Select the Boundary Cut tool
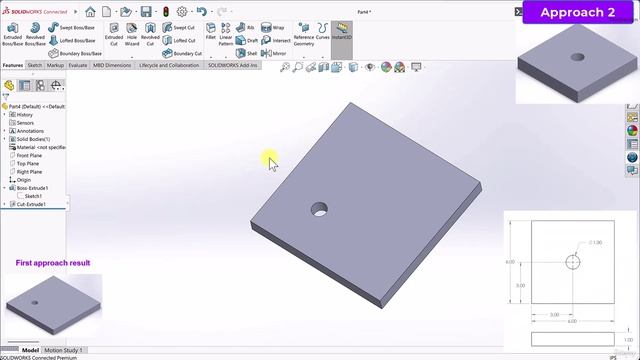 182,53
